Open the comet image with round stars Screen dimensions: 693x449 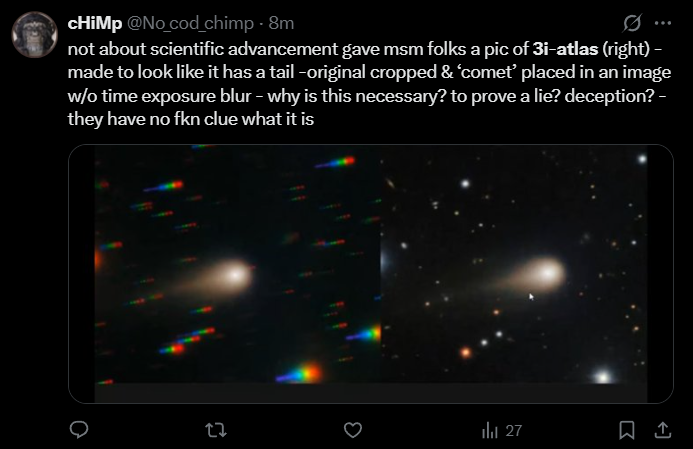[x=514, y=264]
